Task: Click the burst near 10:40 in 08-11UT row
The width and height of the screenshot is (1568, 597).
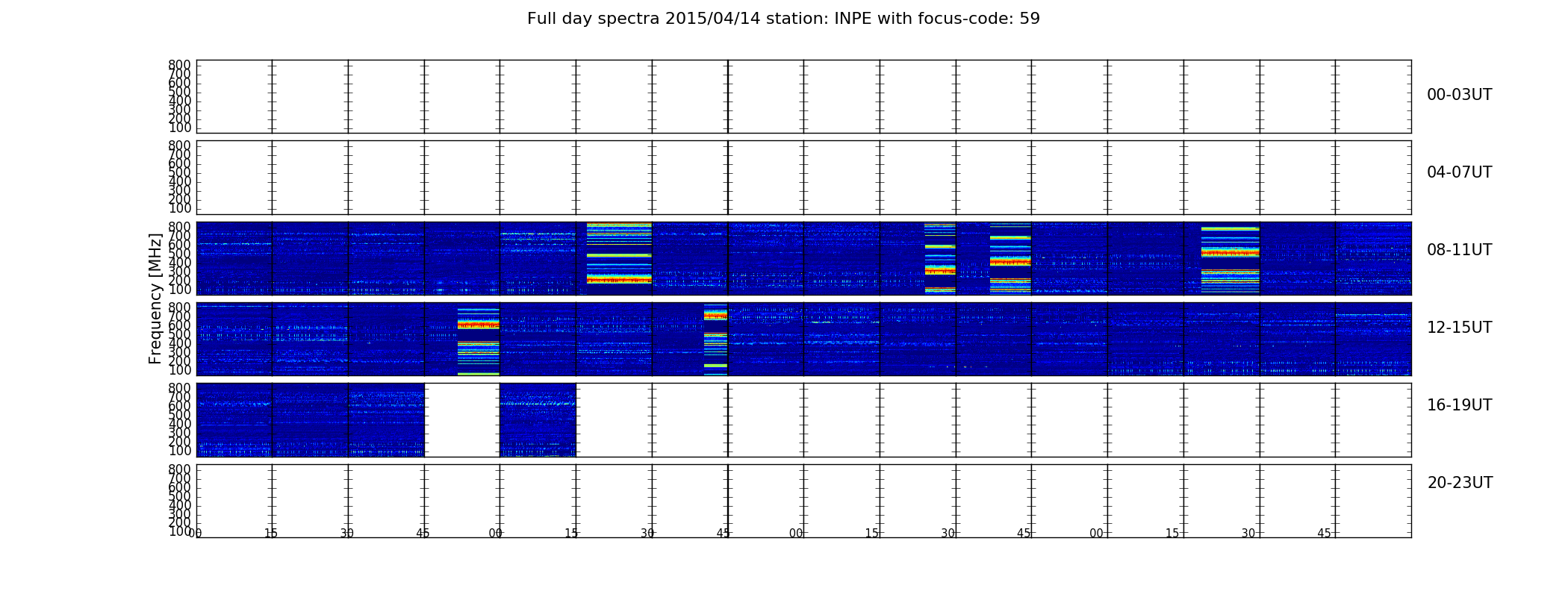Action: [x=1010, y=258]
